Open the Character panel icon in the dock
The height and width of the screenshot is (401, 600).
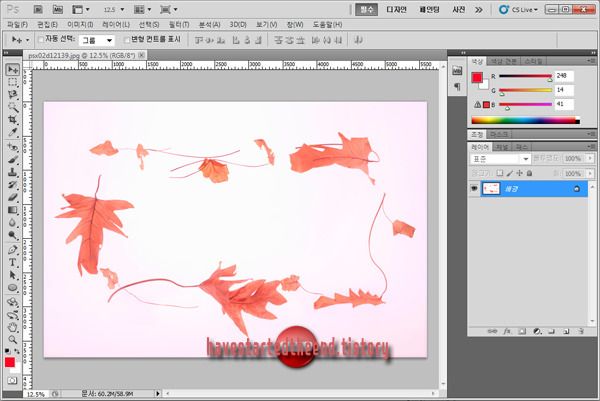coord(457,86)
